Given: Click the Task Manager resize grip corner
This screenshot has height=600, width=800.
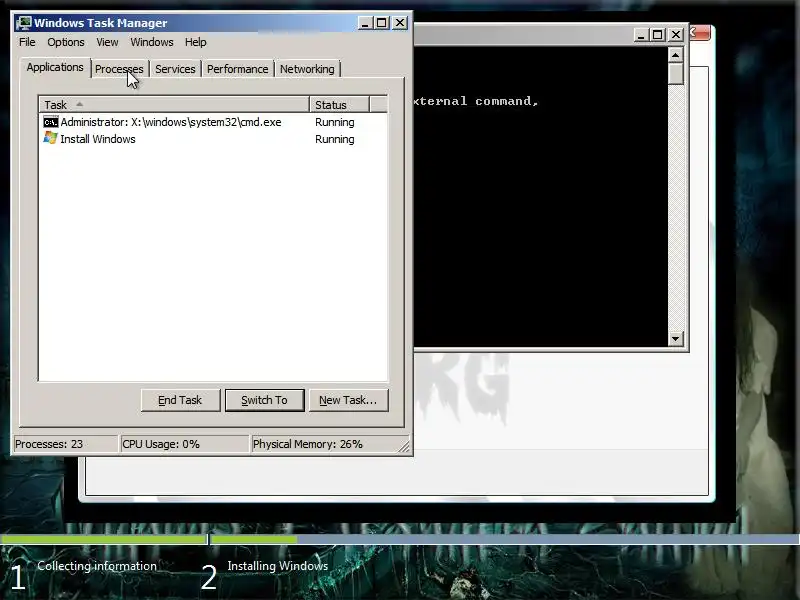Looking at the screenshot, I should click(404, 447).
